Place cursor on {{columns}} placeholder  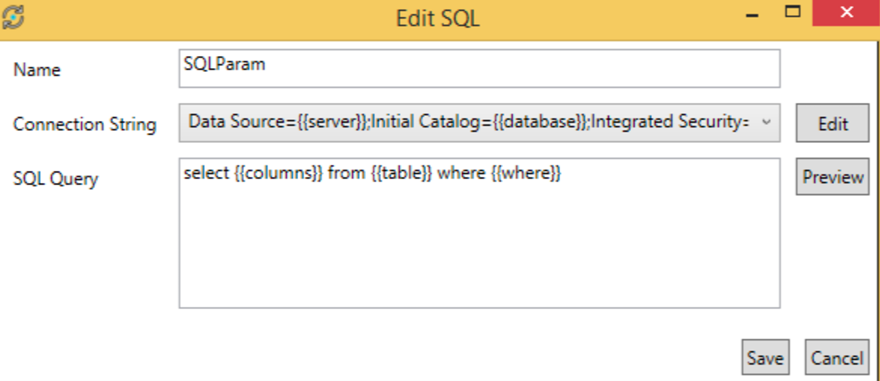[278, 174]
